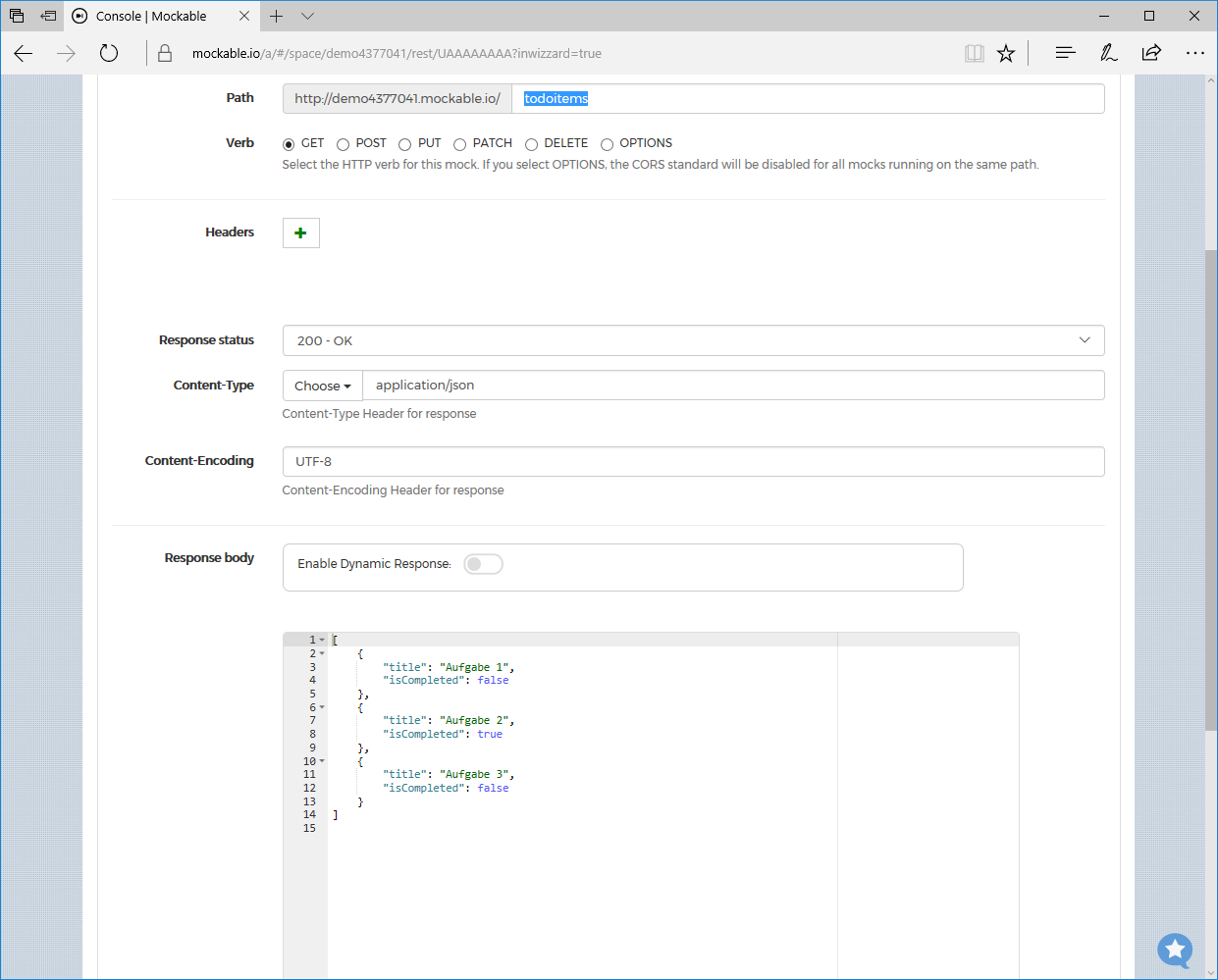The image size is (1218, 980).
Task: Select the DELETE verb radio button
Action: (x=531, y=144)
